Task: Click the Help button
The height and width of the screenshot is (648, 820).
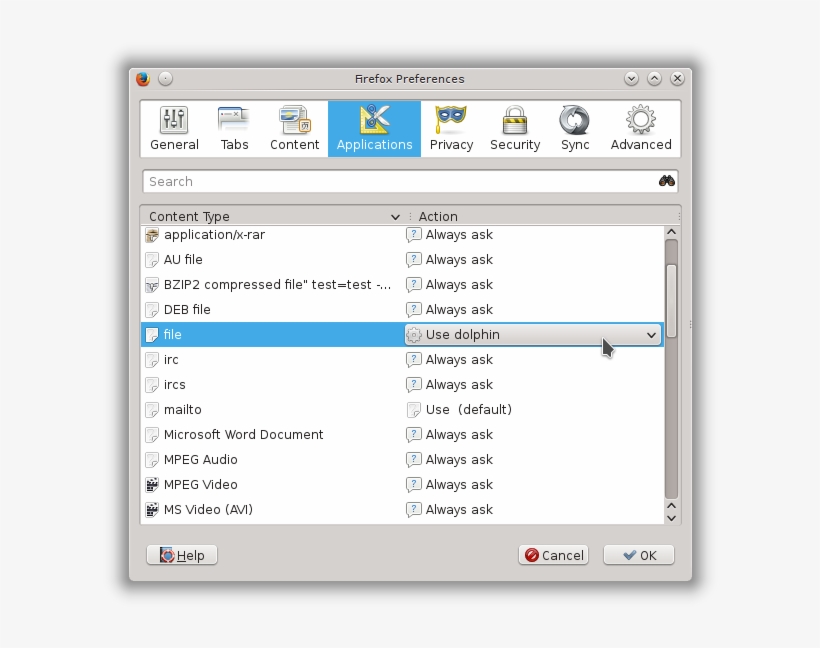Action: point(181,555)
